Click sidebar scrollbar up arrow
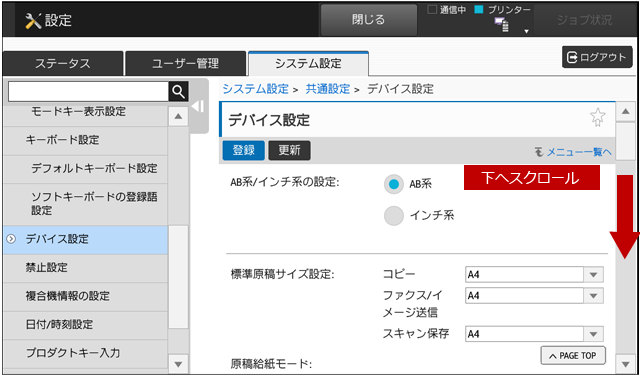 coord(178,116)
